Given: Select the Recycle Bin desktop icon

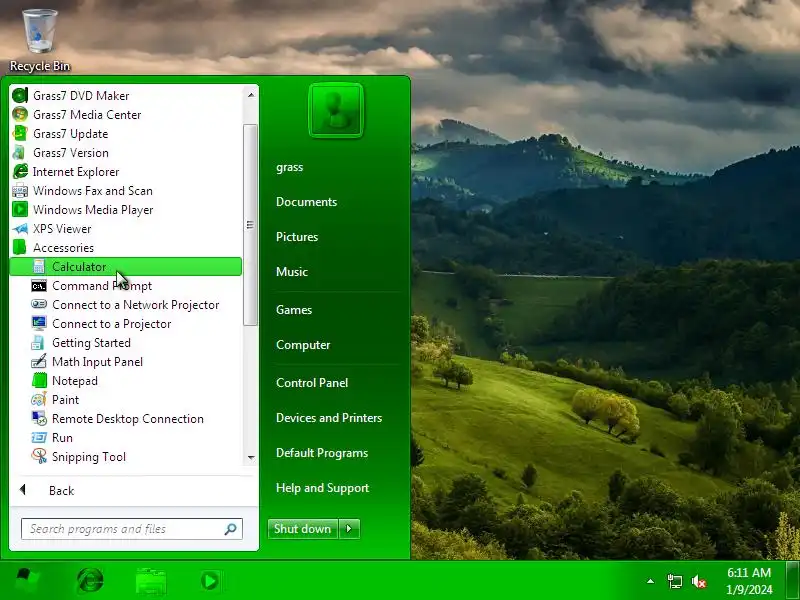Looking at the screenshot, I should [40, 41].
